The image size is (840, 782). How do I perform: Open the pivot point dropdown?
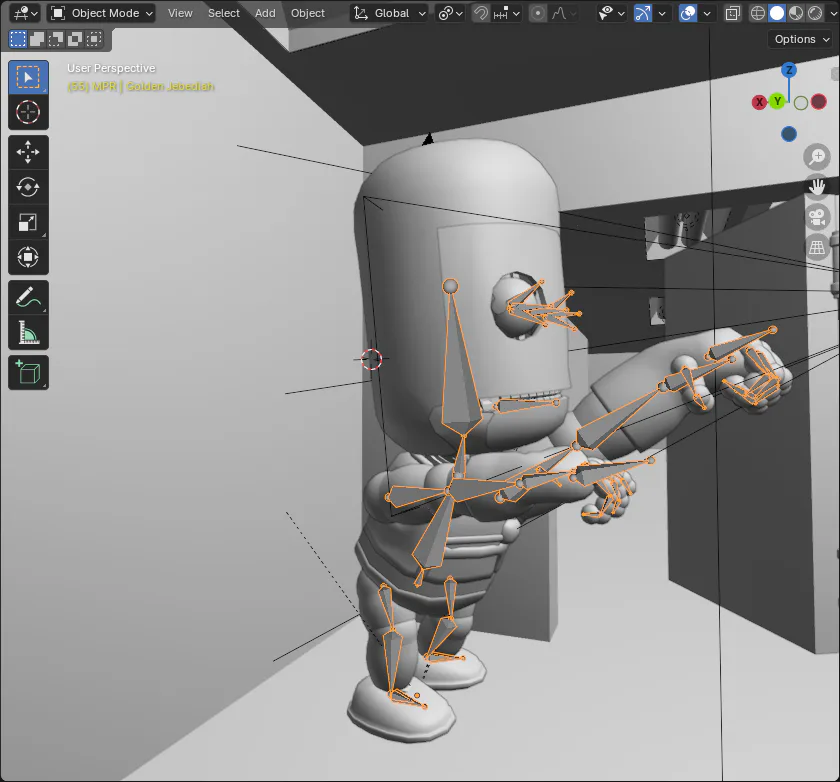[x=450, y=13]
